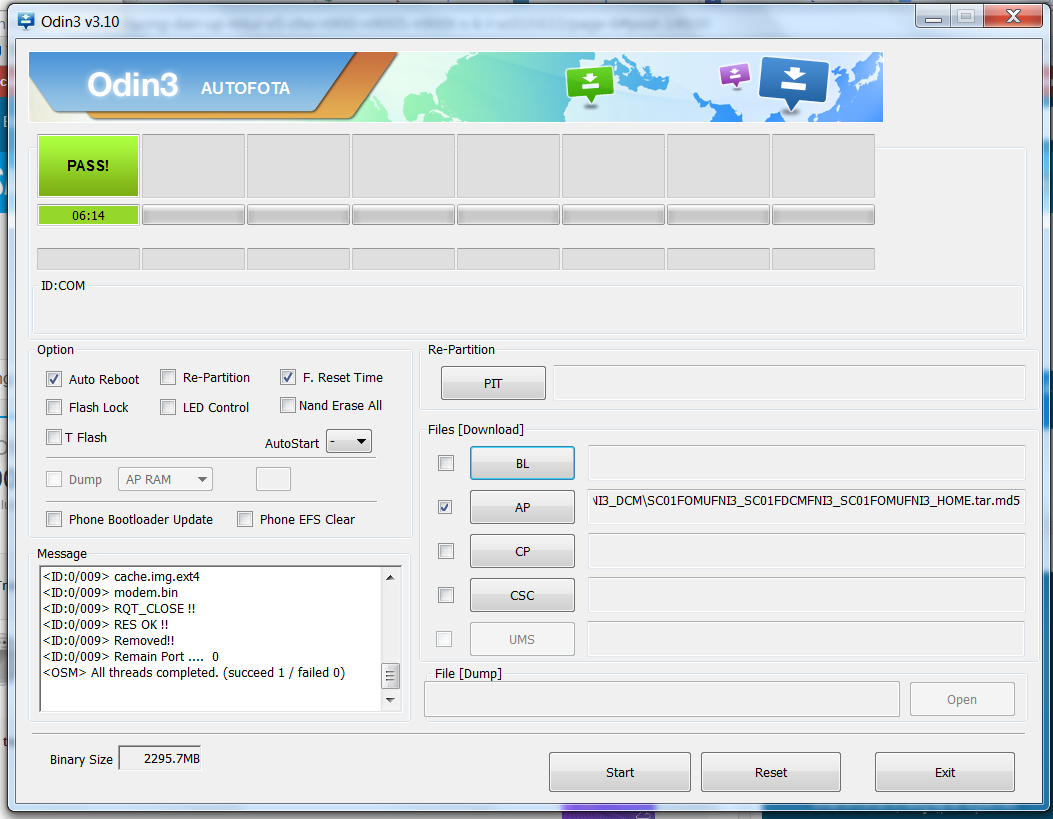The width and height of the screenshot is (1053, 819).
Task: Click the Message log scroll down arrow
Action: pyautogui.click(x=390, y=700)
